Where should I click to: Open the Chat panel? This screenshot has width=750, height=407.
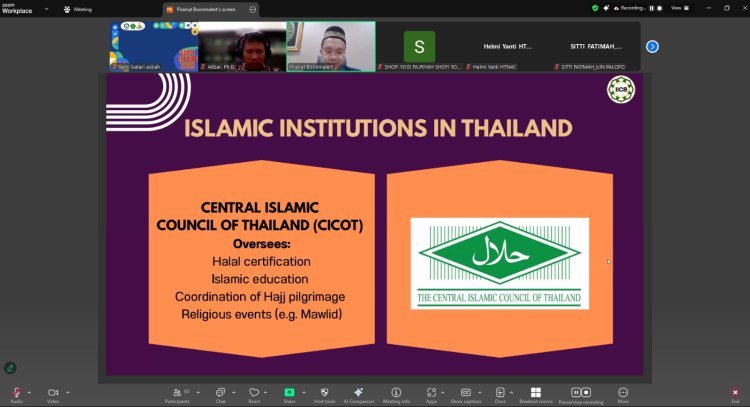[x=221, y=395]
